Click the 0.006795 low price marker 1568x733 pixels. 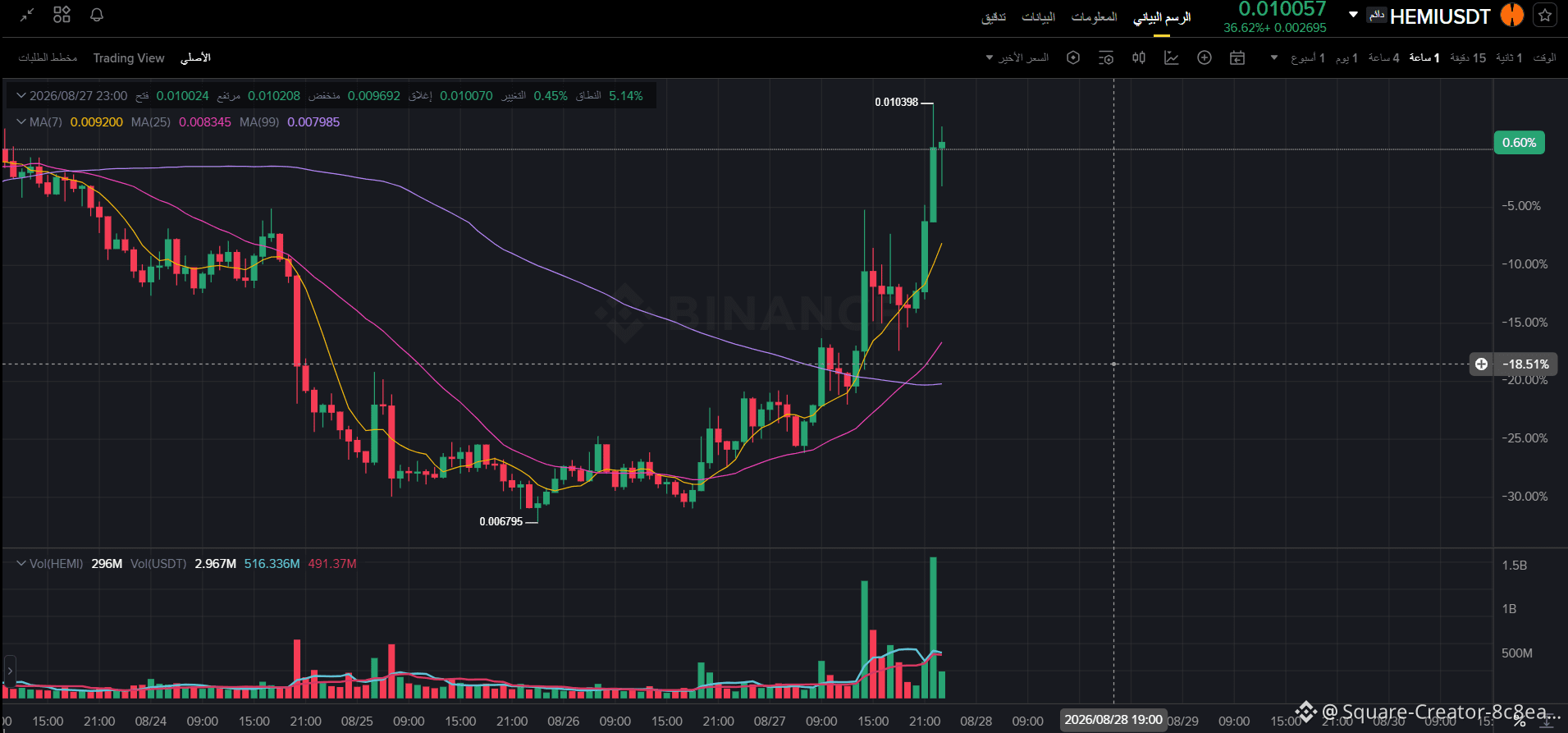click(501, 522)
